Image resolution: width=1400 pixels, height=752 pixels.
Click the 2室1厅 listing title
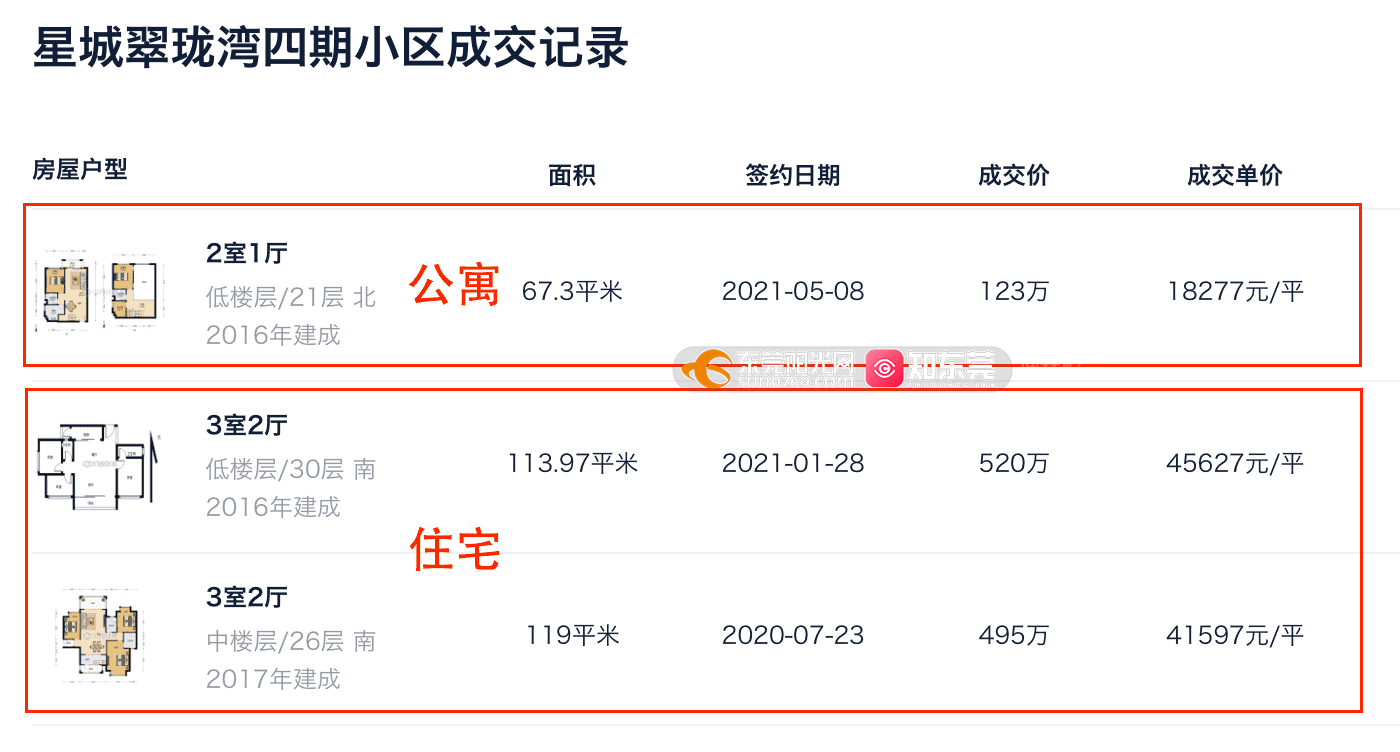[246, 253]
